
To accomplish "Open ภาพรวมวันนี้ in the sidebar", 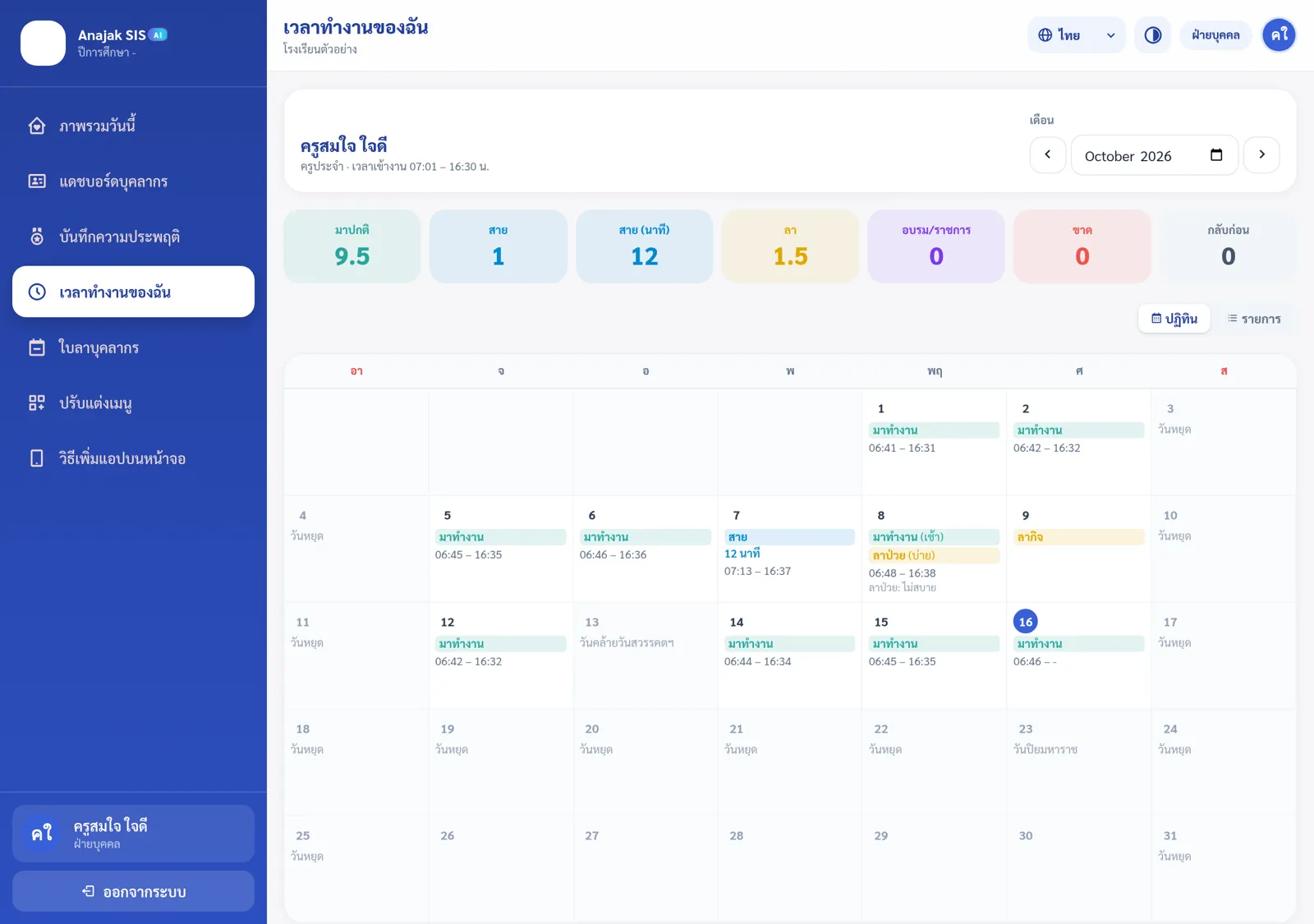I will [133, 126].
